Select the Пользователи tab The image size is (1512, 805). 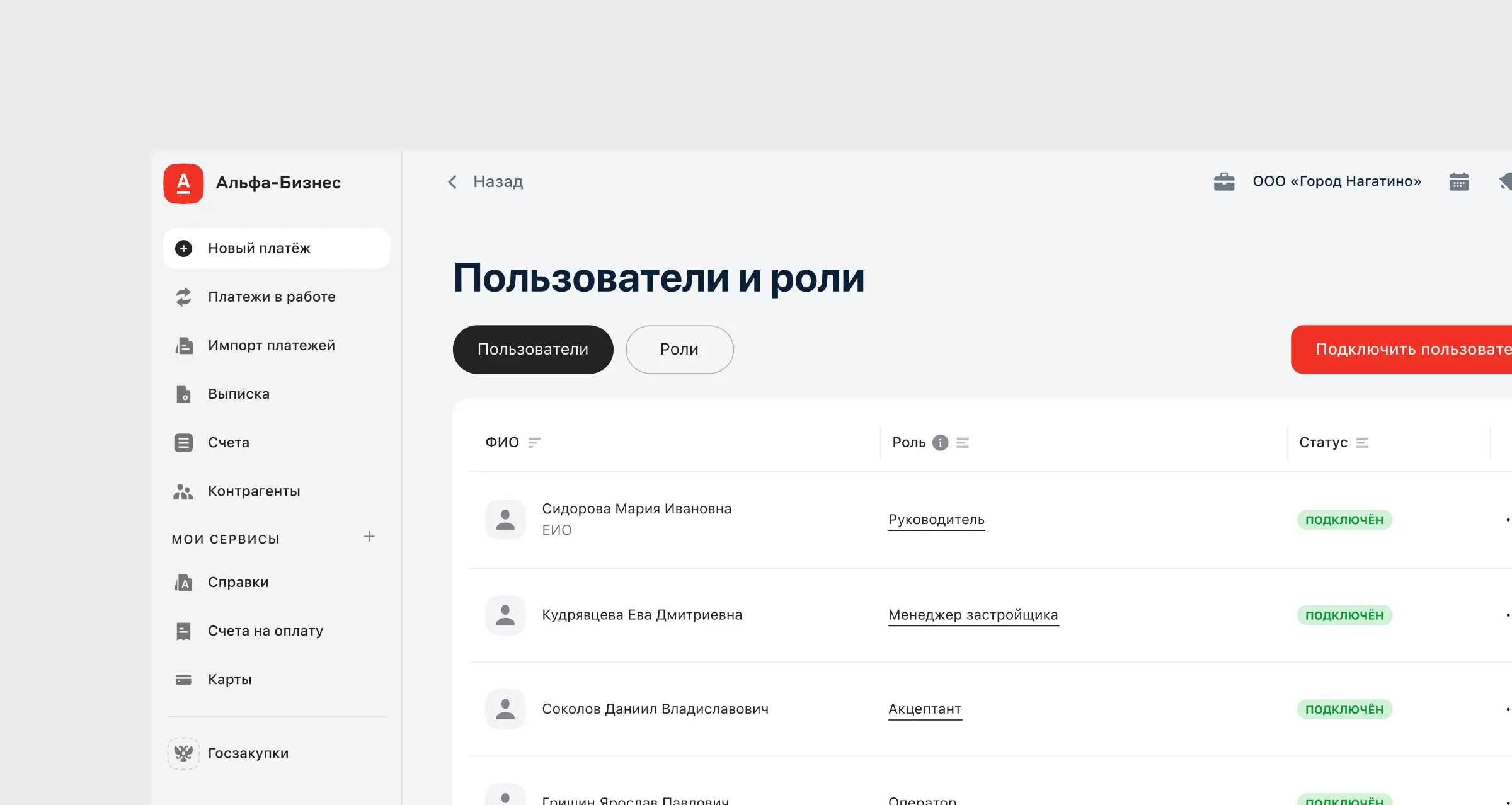532,350
